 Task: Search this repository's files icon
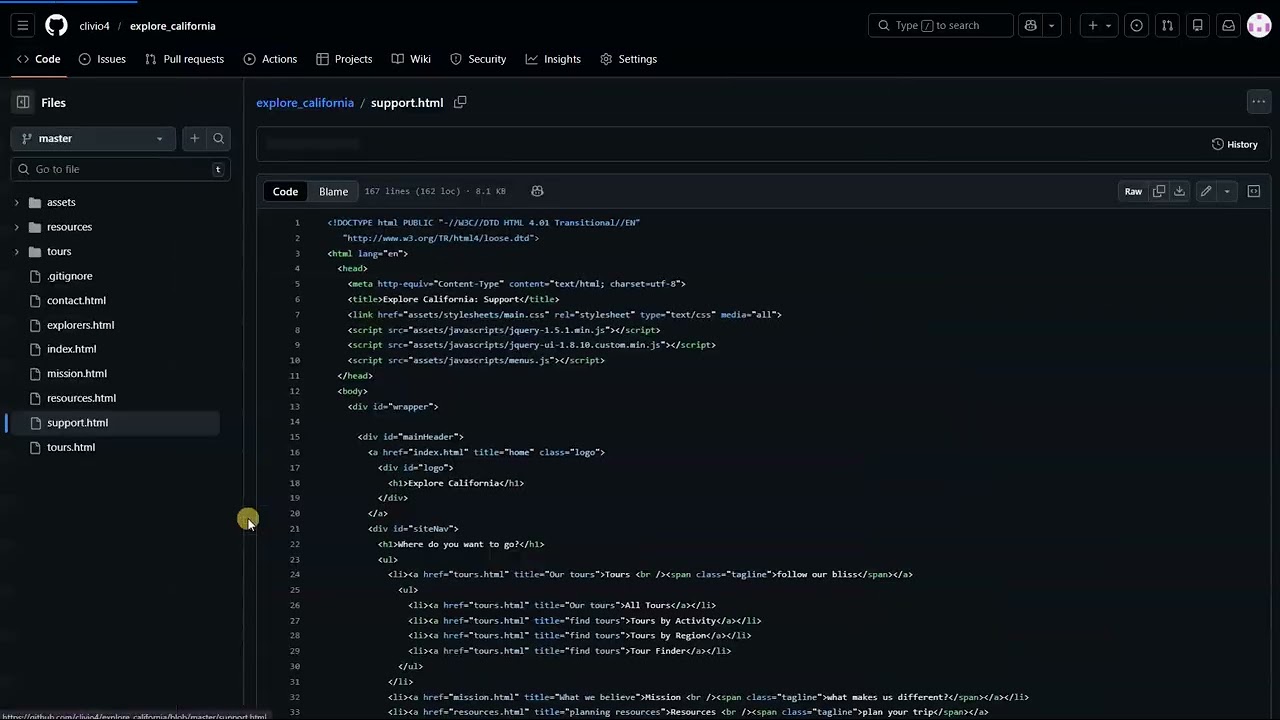coord(218,138)
